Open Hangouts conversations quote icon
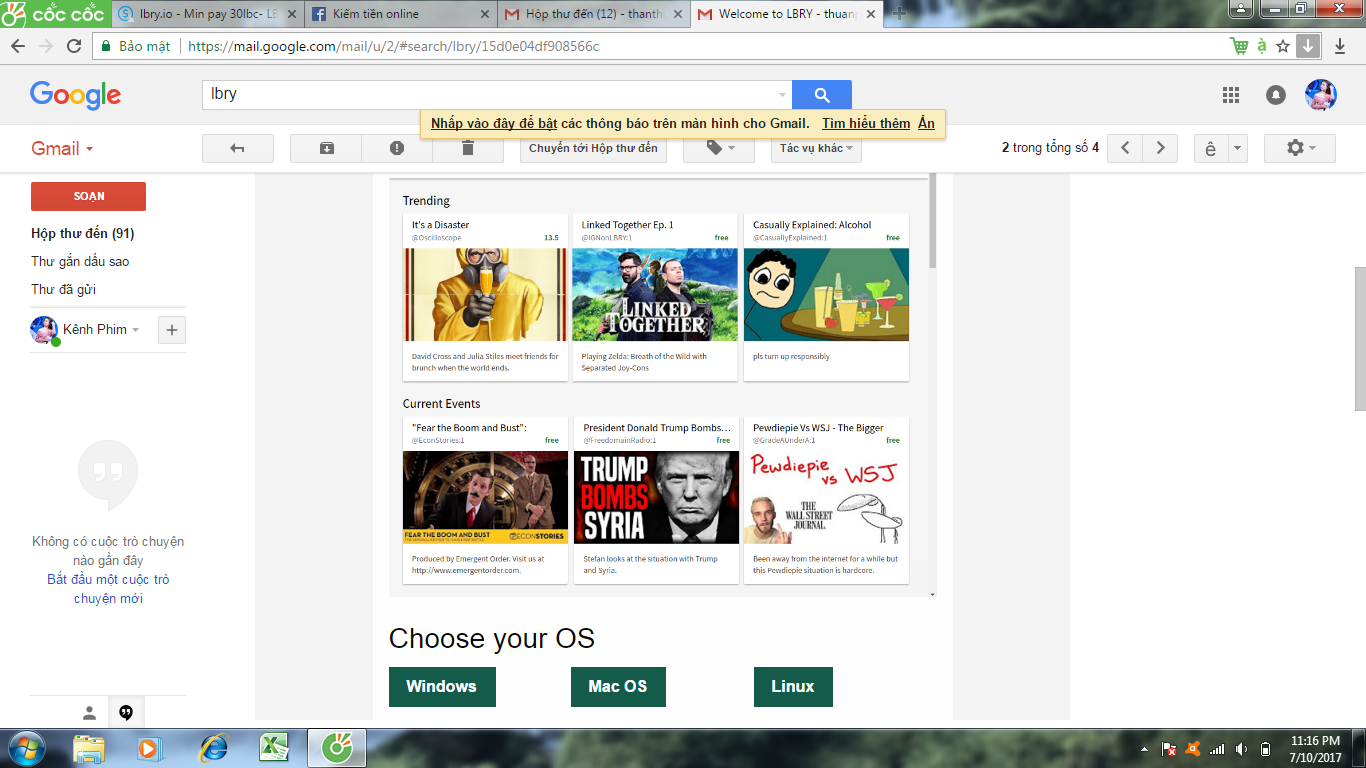Screen dimensions: 1366x768 pos(126,713)
